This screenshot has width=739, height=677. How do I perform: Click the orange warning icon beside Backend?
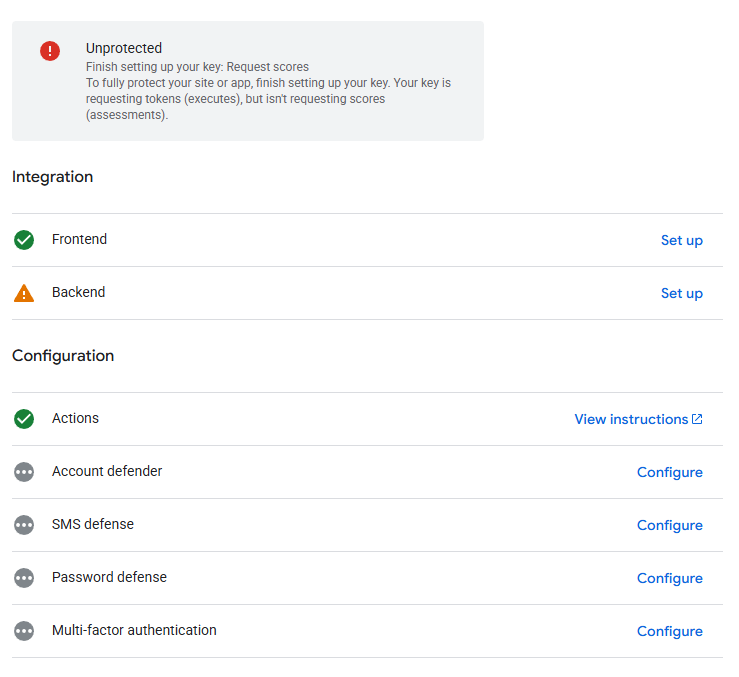point(24,293)
